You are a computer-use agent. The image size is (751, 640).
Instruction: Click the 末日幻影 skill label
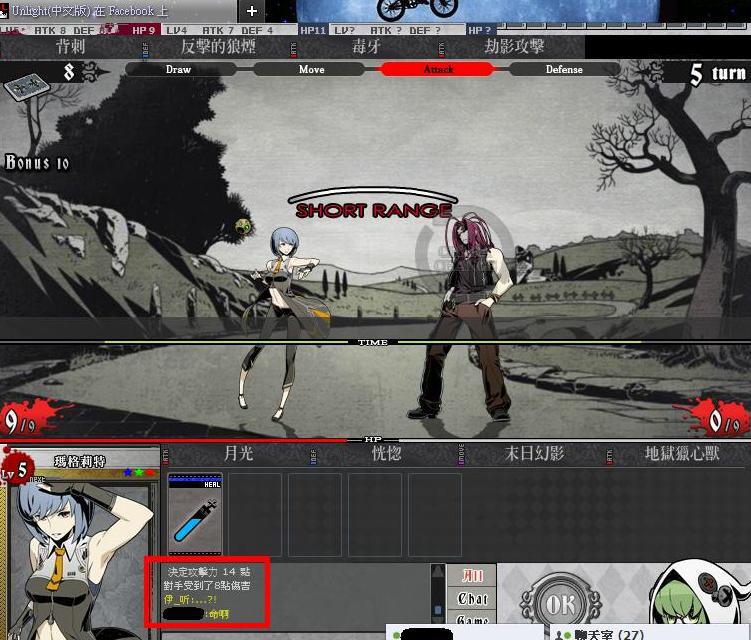click(x=536, y=454)
